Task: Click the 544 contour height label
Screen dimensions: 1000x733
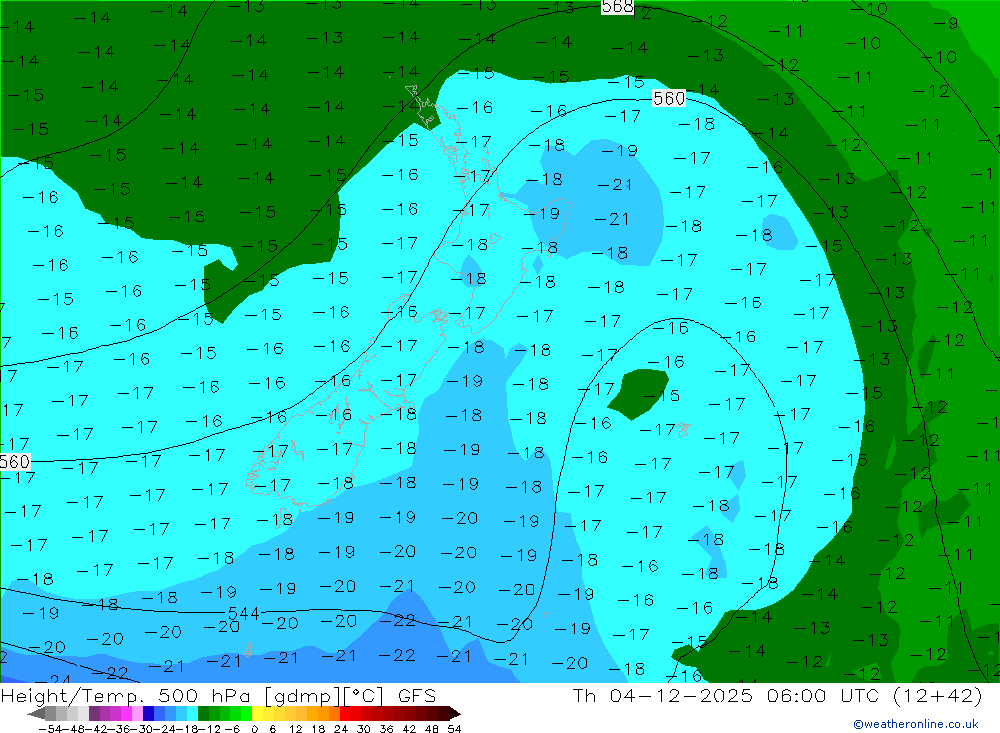Action: 244,614
